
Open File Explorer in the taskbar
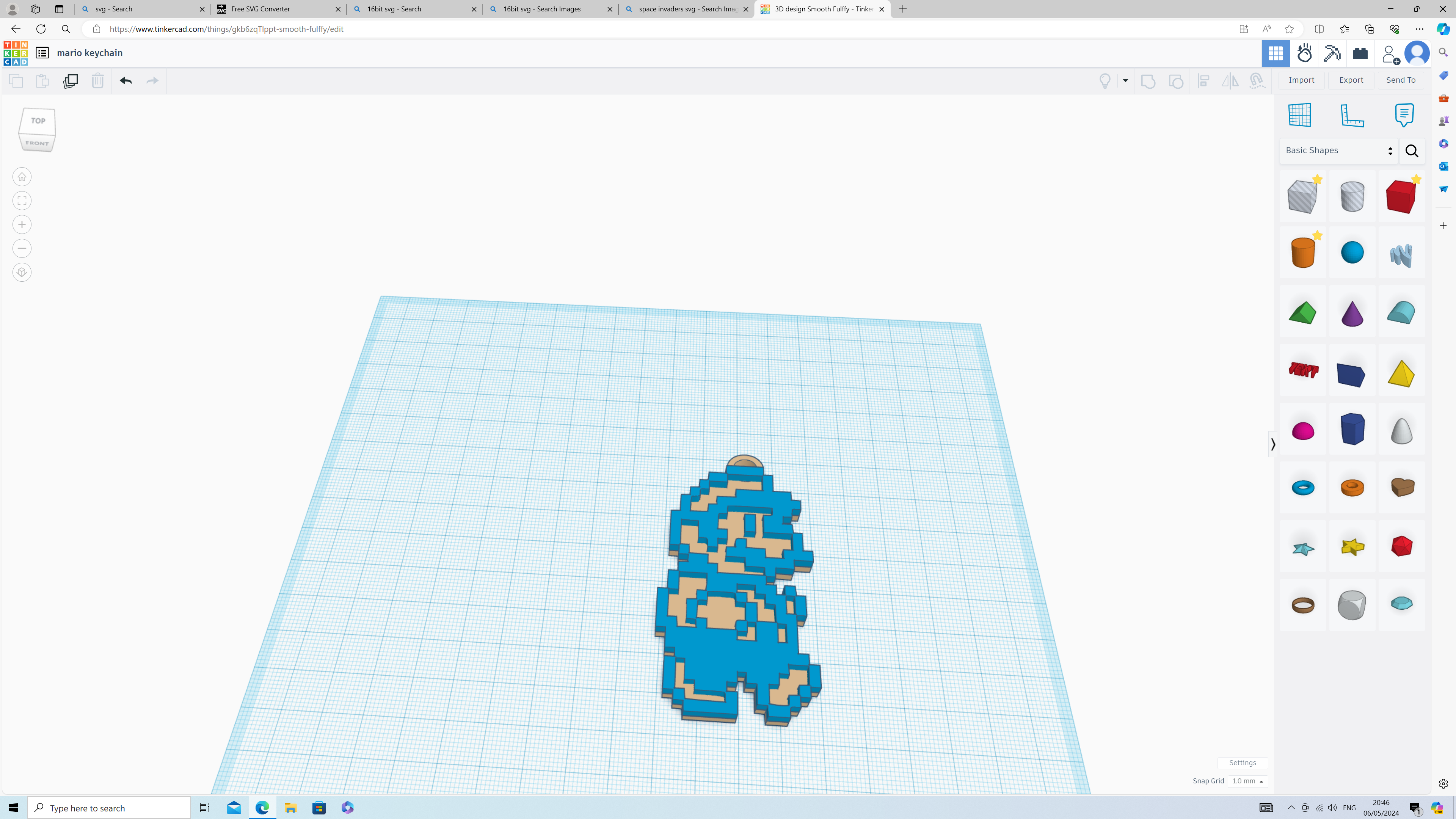(x=290, y=808)
